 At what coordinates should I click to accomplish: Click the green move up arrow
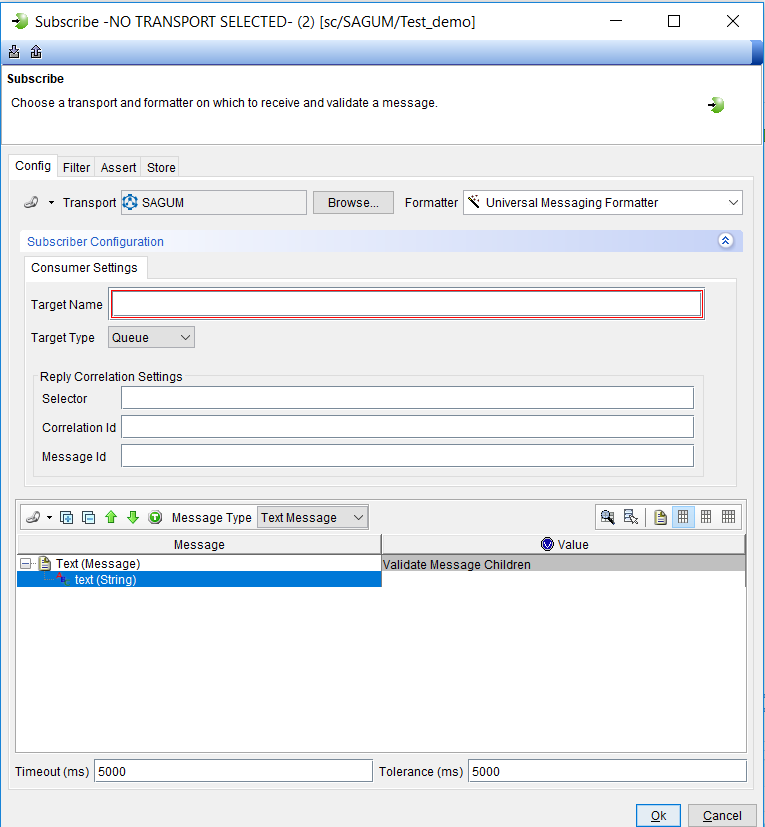click(111, 517)
